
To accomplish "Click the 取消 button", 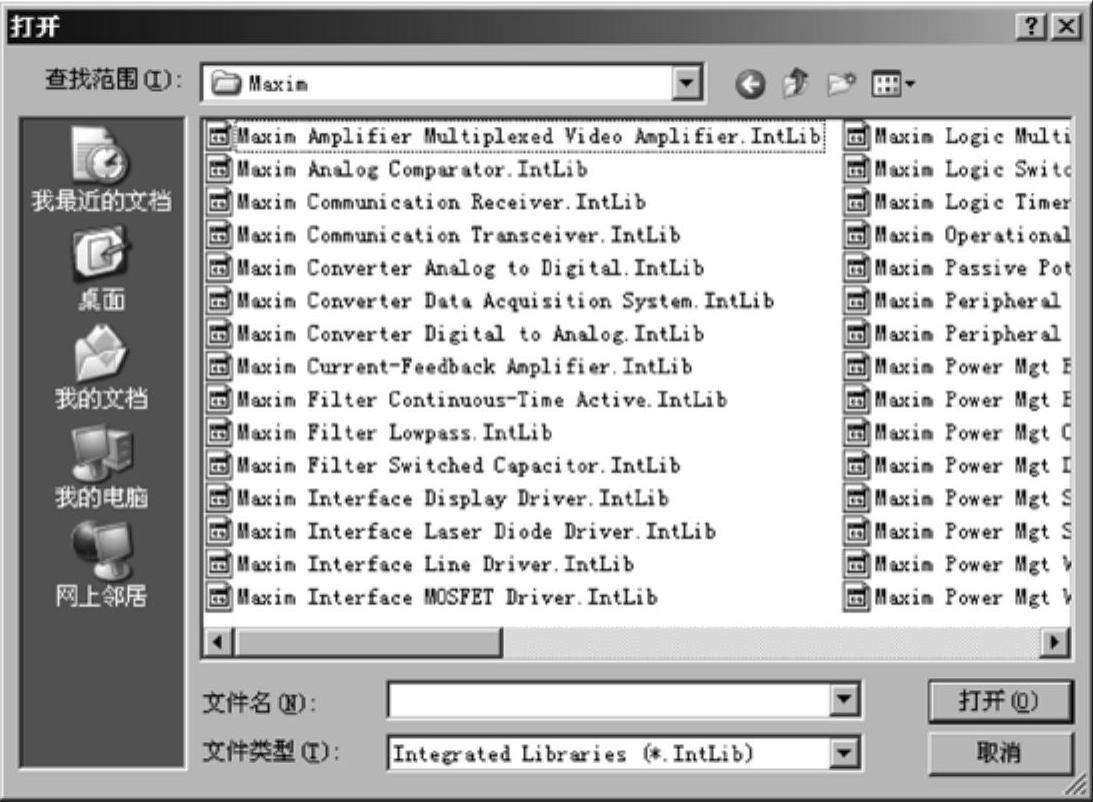I will [998, 753].
